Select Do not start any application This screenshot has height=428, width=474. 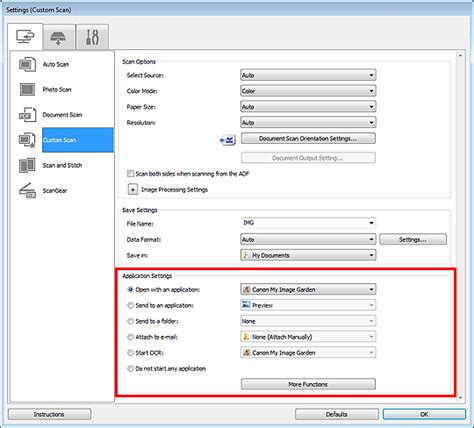(130, 369)
